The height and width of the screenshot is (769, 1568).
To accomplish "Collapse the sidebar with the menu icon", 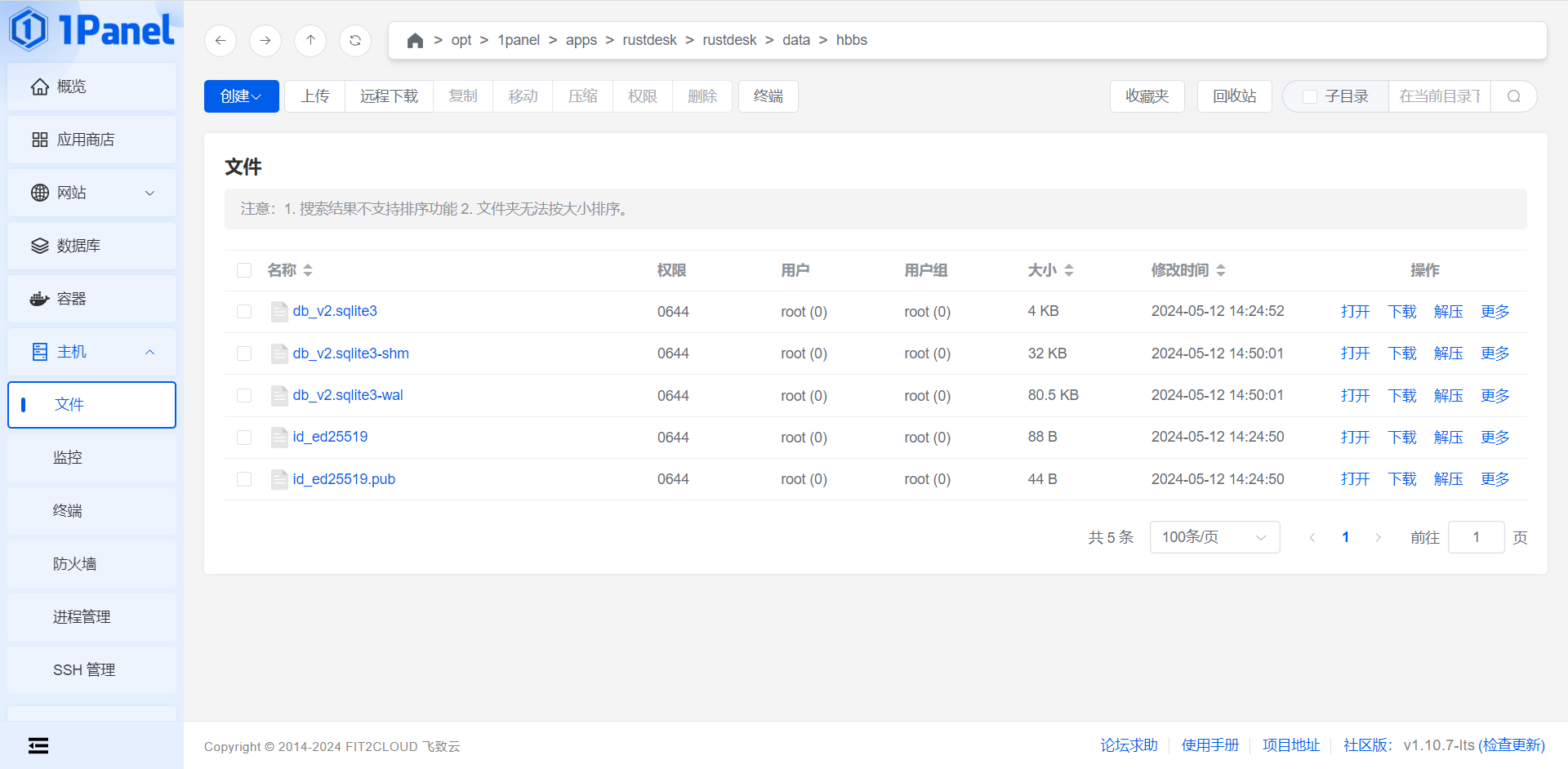I will click(38, 745).
